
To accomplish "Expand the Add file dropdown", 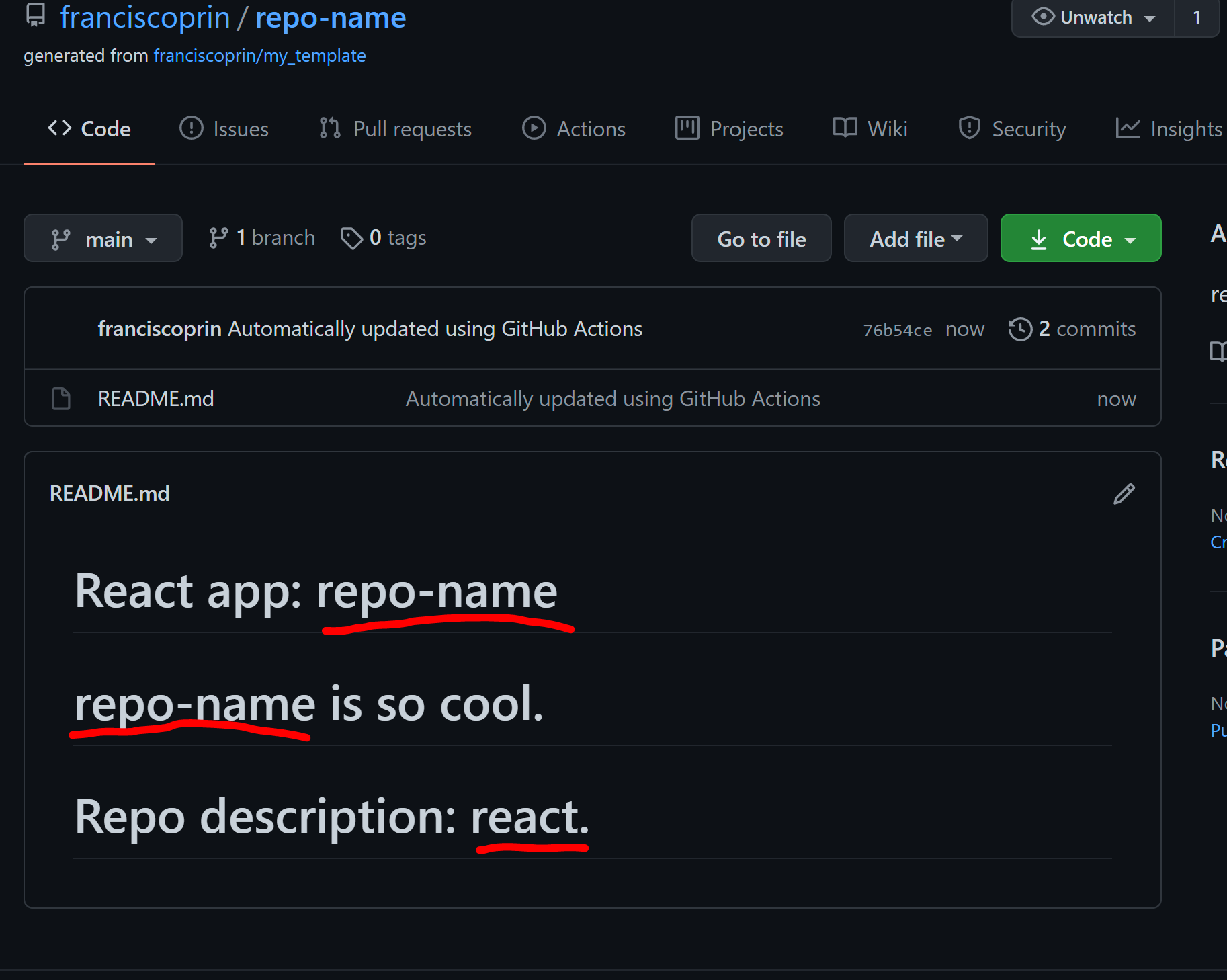I will pos(916,239).
